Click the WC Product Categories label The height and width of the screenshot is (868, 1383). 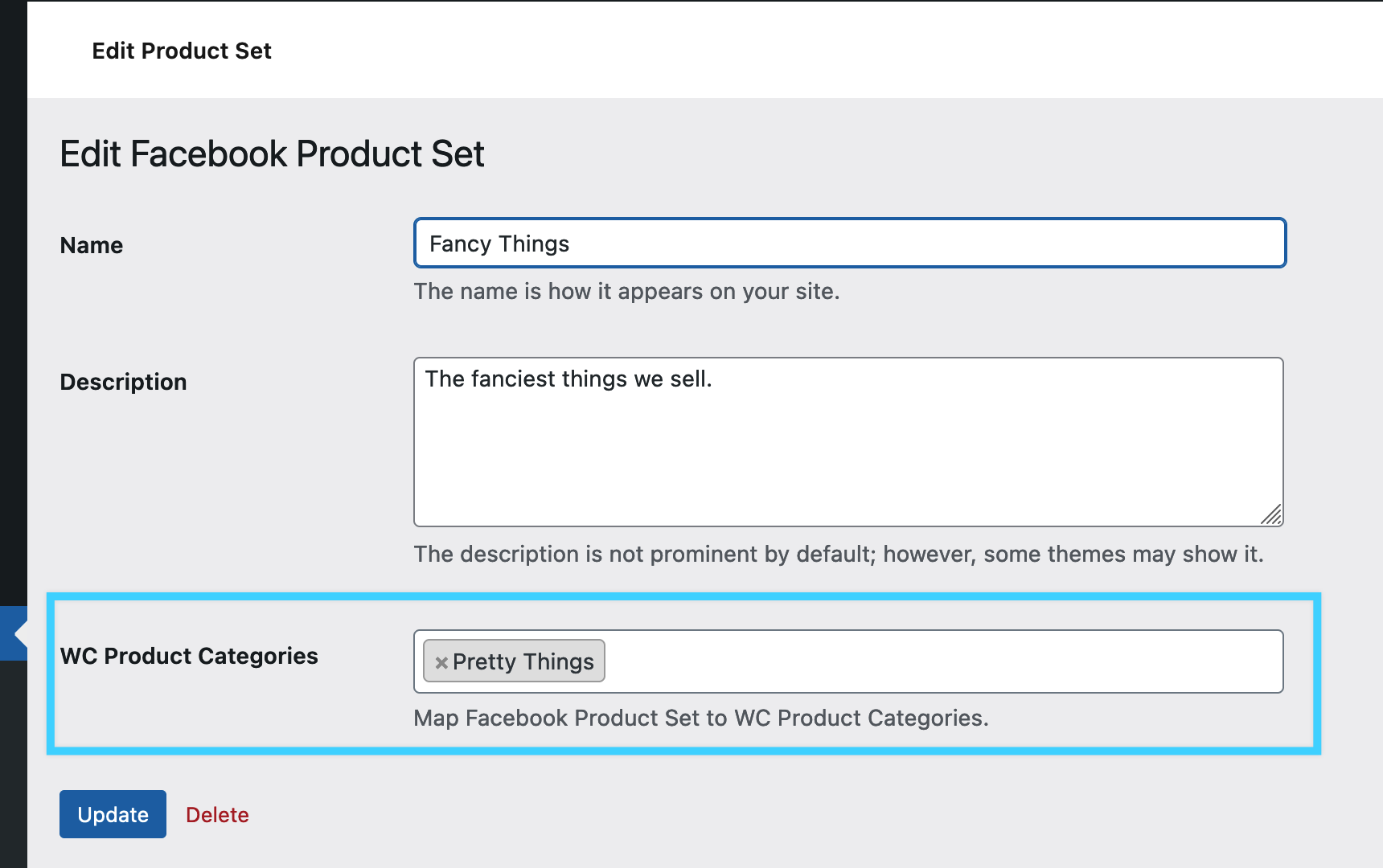[189, 656]
